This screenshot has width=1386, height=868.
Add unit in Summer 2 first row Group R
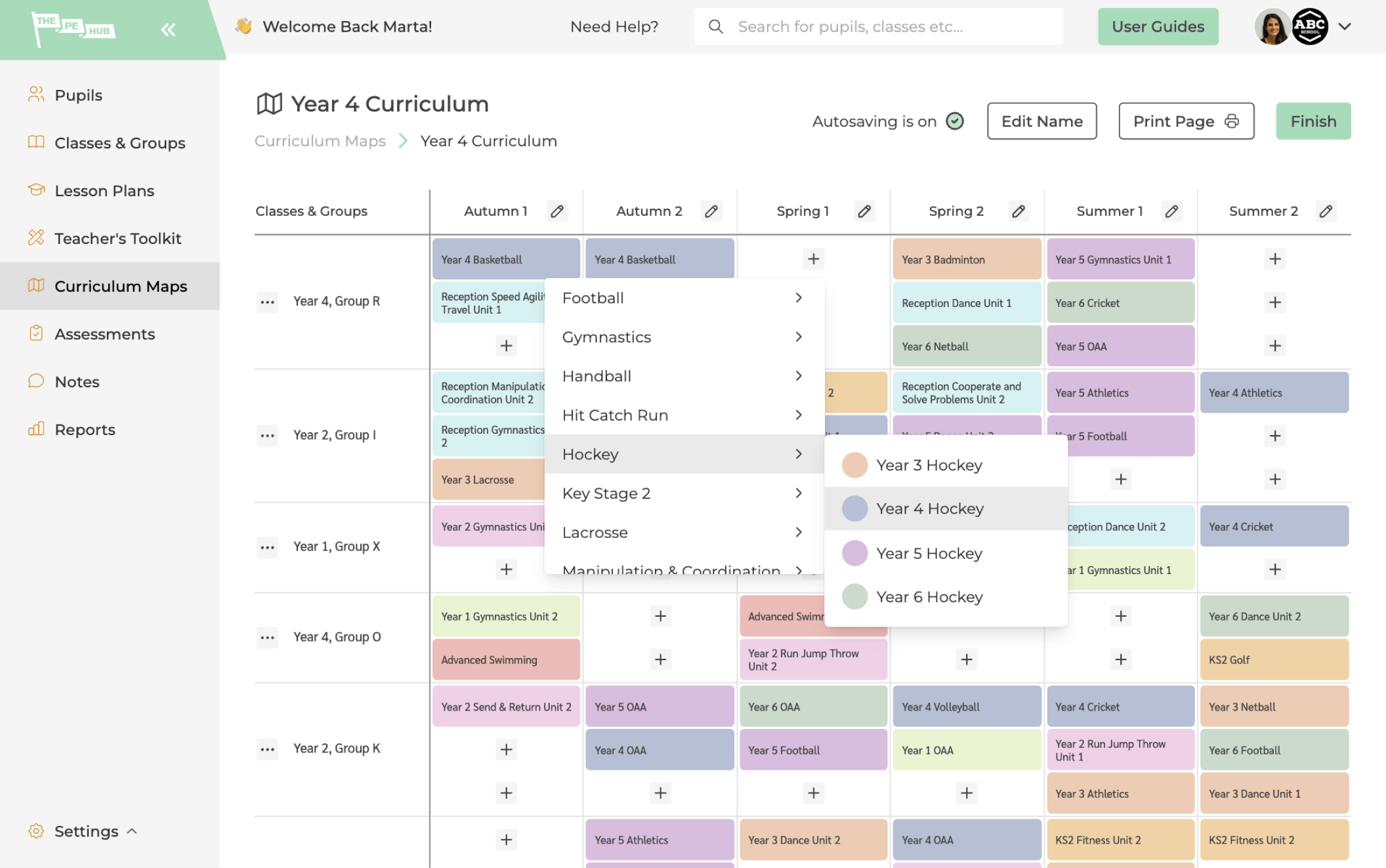point(1275,259)
